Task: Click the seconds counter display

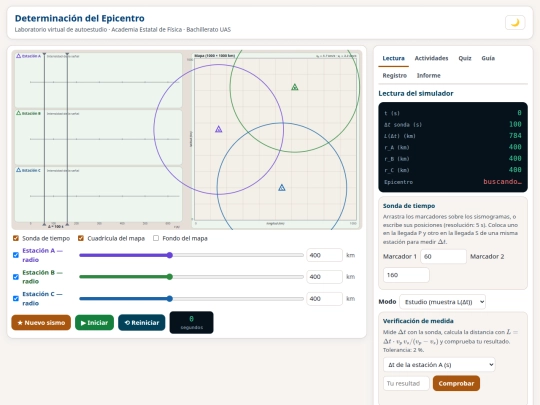Action: pyautogui.click(x=191, y=323)
